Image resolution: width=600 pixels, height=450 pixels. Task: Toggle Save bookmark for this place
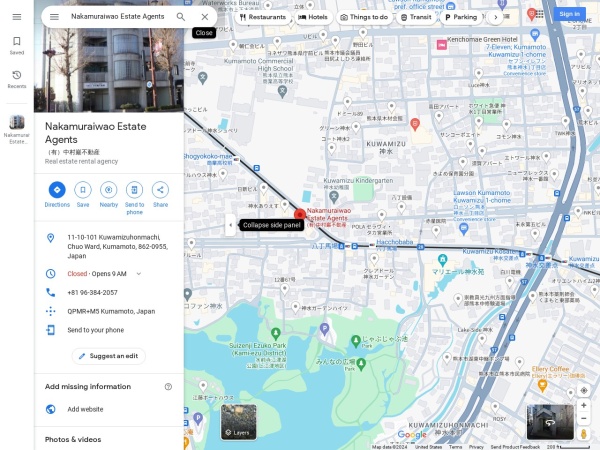click(83, 190)
